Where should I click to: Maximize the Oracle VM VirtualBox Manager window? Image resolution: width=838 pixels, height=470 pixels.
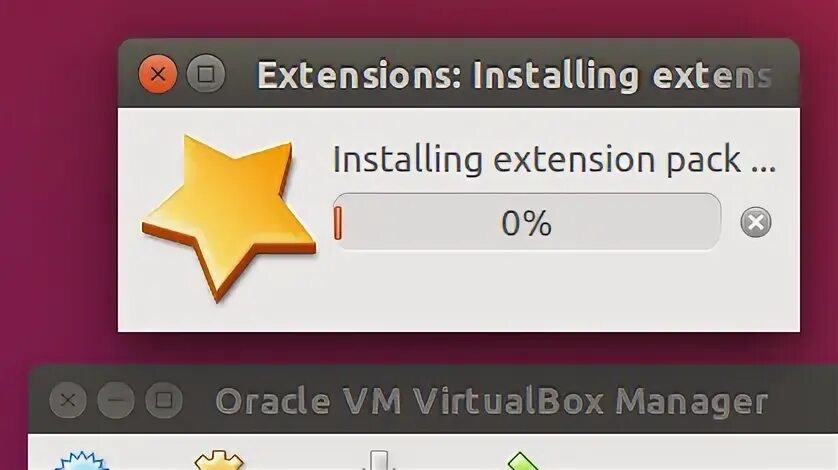[164, 400]
